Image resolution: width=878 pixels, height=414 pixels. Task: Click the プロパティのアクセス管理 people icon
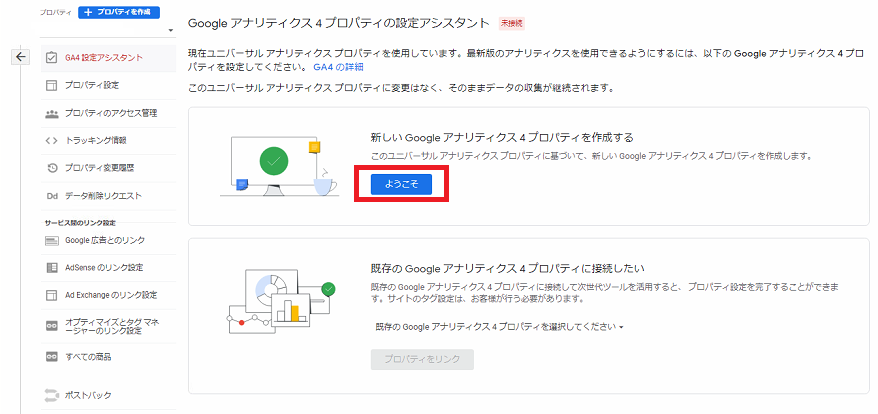click(x=52, y=114)
